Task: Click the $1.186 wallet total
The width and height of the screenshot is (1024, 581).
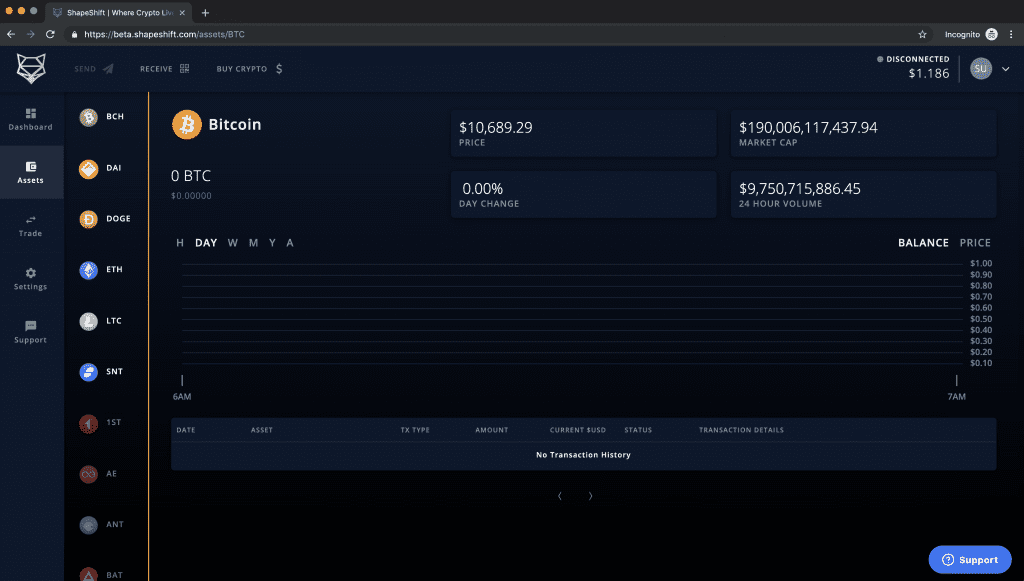Action: [x=929, y=73]
